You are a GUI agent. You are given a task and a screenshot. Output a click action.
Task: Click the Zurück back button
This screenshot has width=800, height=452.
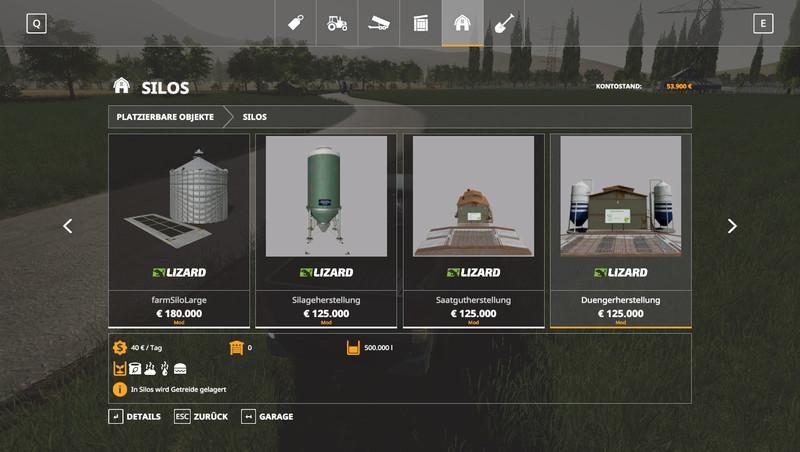click(x=201, y=417)
